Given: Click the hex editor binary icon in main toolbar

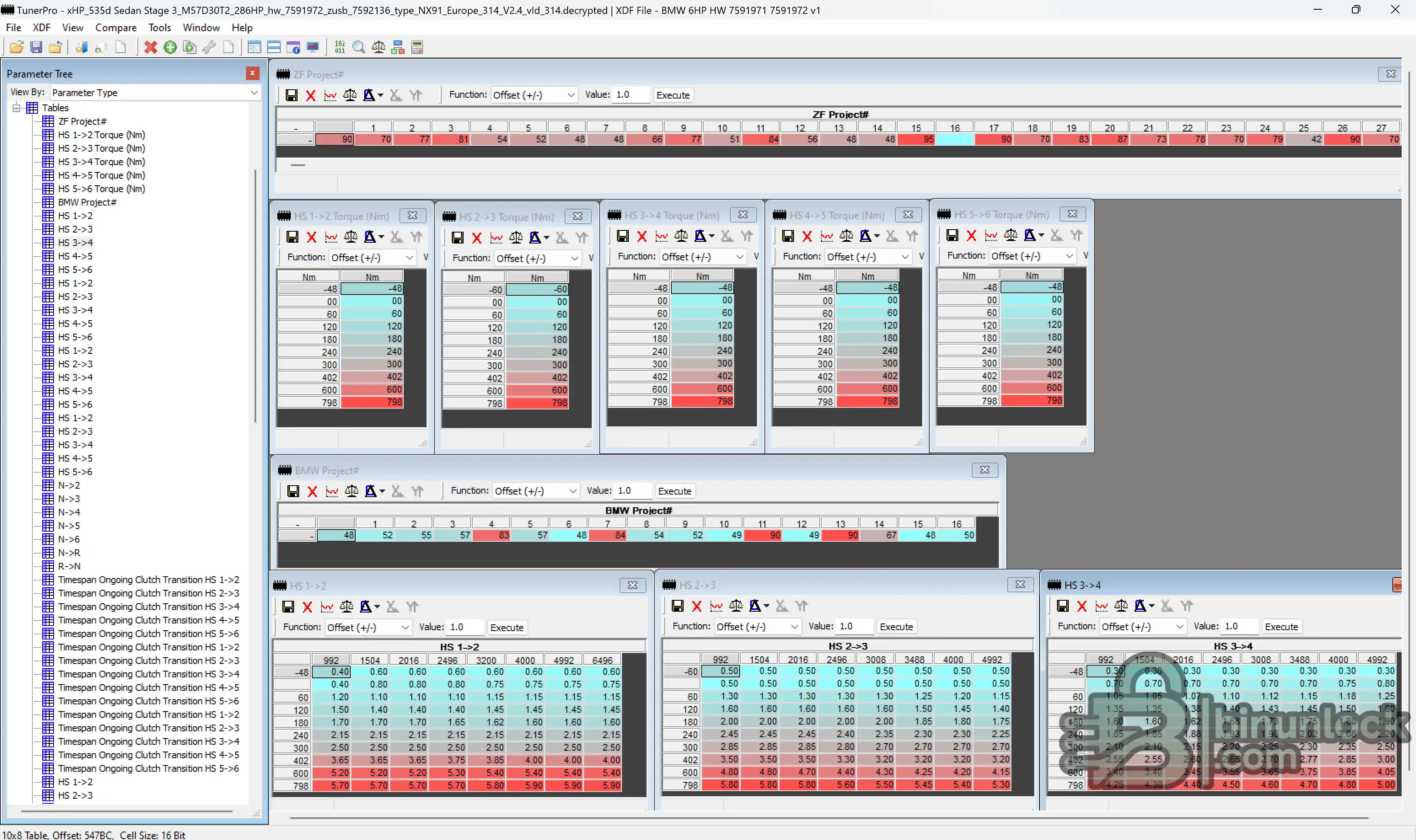Looking at the screenshot, I should [x=340, y=48].
